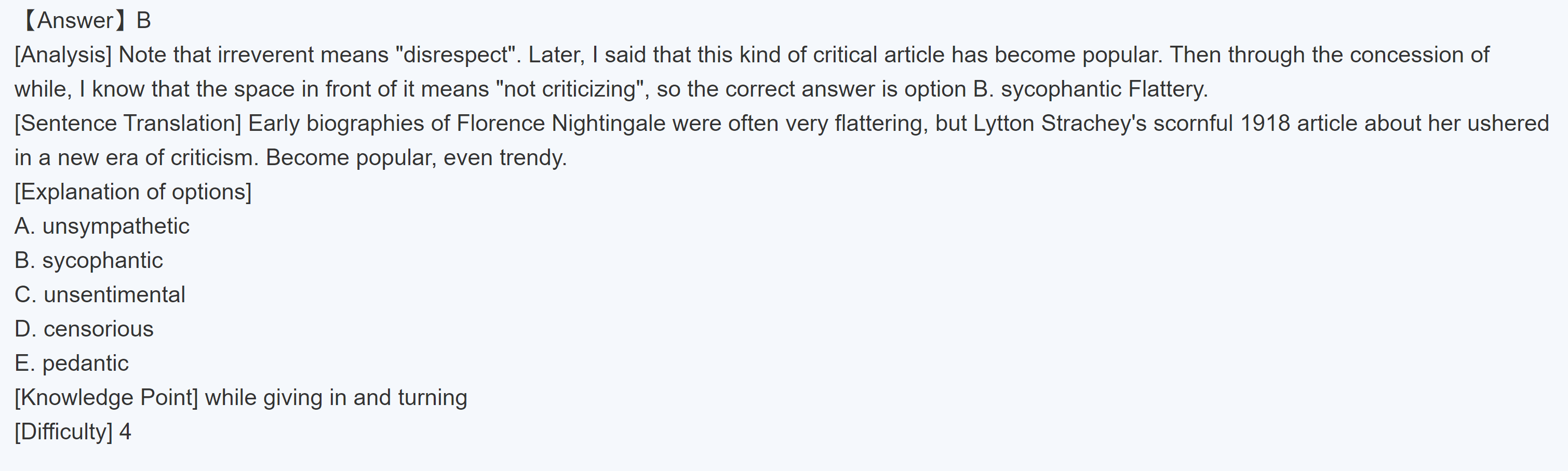The height and width of the screenshot is (471, 1568).
Task: Select option B. sycophantic
Action: click(88, 261)
